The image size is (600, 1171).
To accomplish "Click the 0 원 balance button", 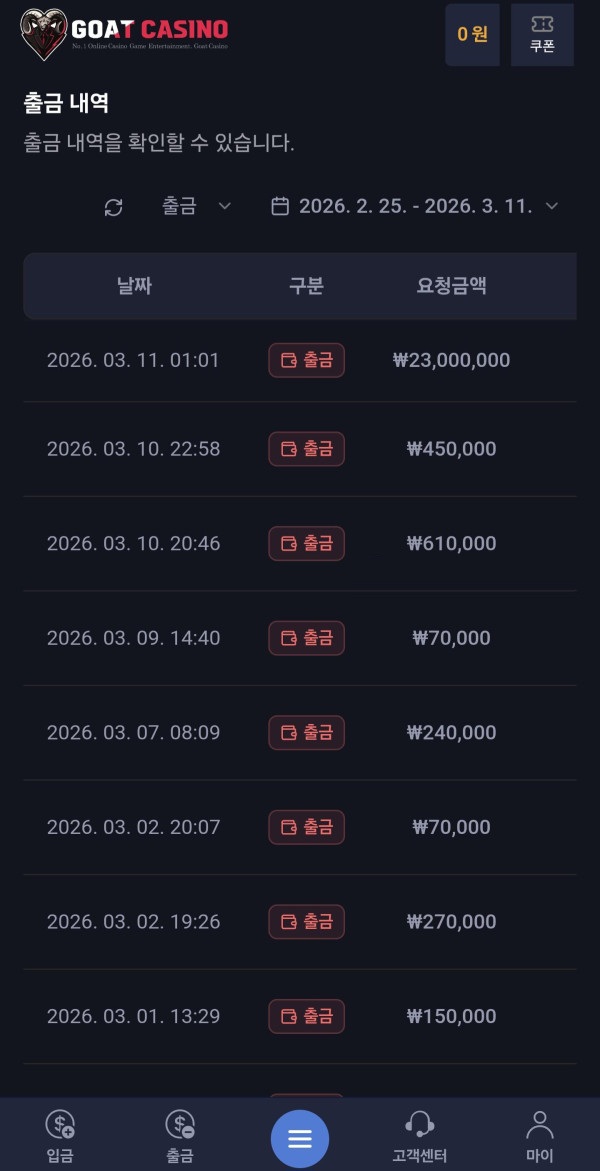I will pyautogui.click(x=472, y=34).
